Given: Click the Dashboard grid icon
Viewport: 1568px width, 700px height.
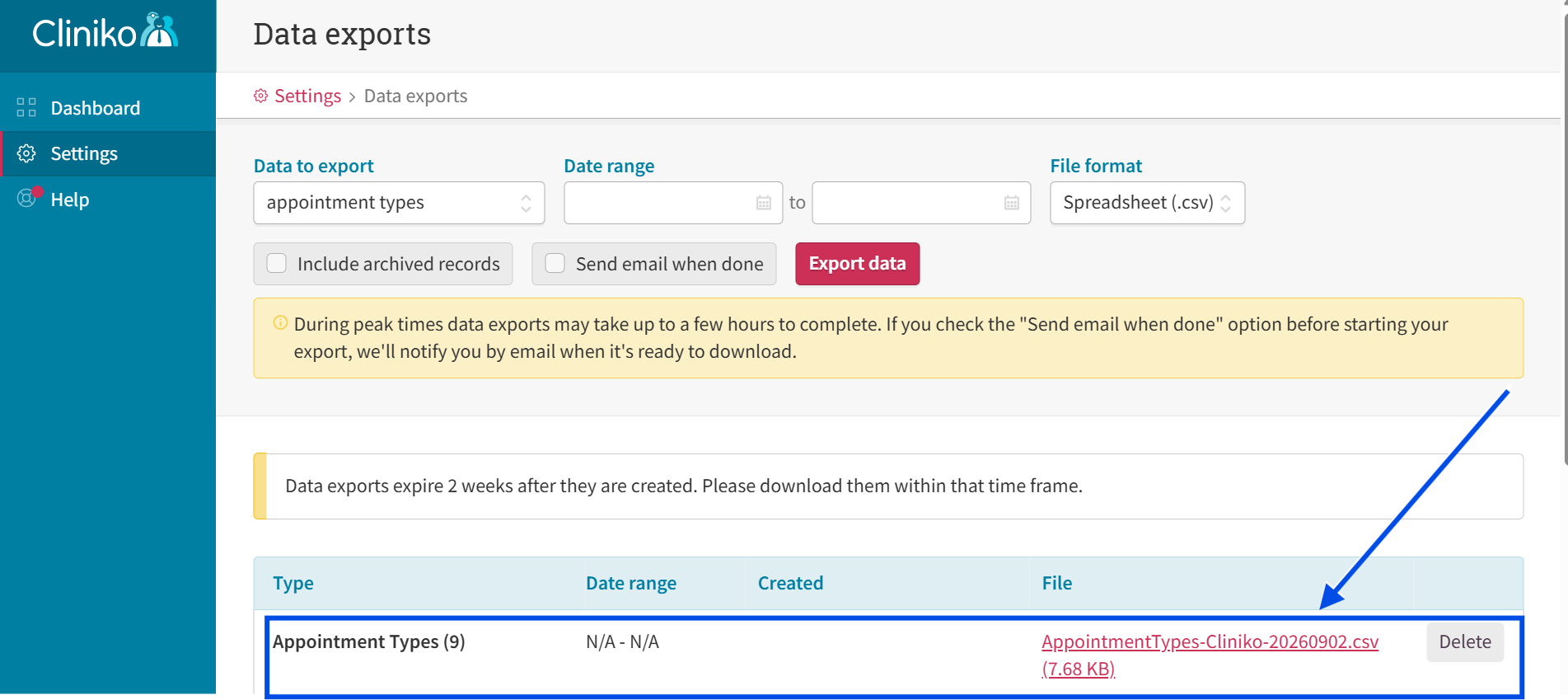Looking at the screenshot, I should [26, 108].
